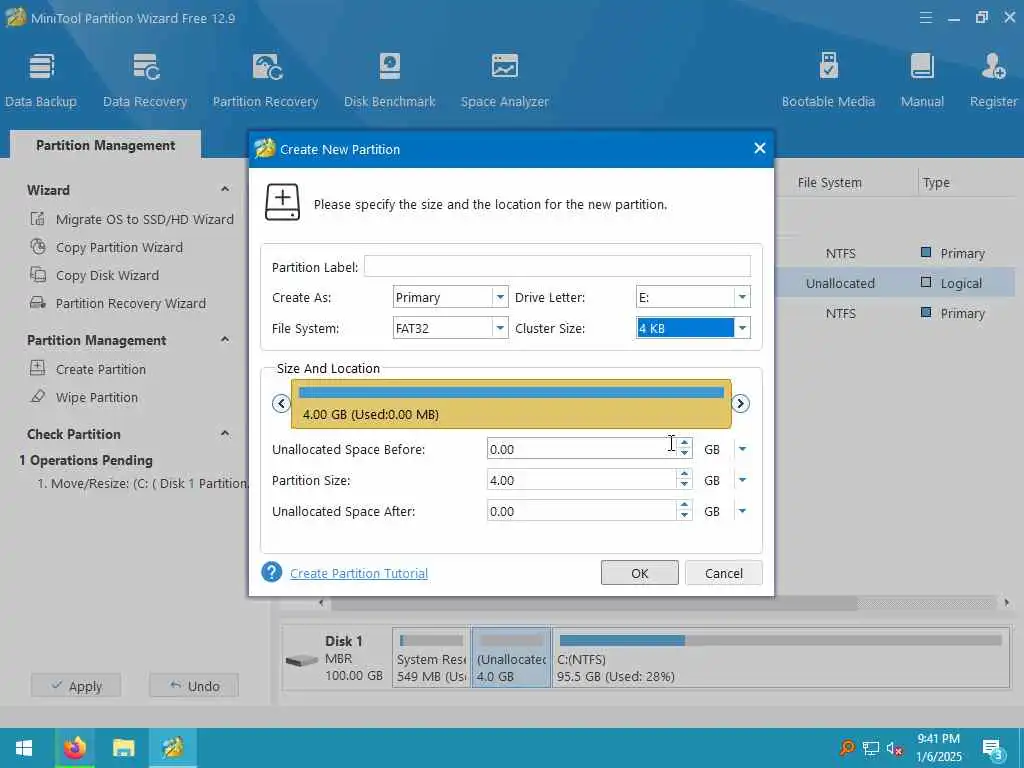Image resolution: width=1024 pixels, height=768 pixels.
Task: Collapse the Check Partition section
Action: point(225,434)
